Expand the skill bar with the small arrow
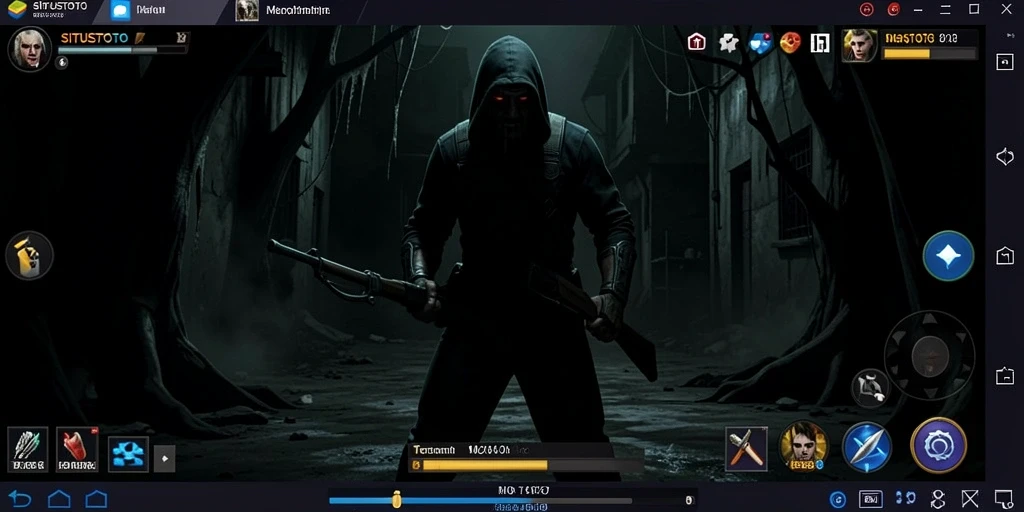Viewport: 1024px width, 512px height. 165,458
